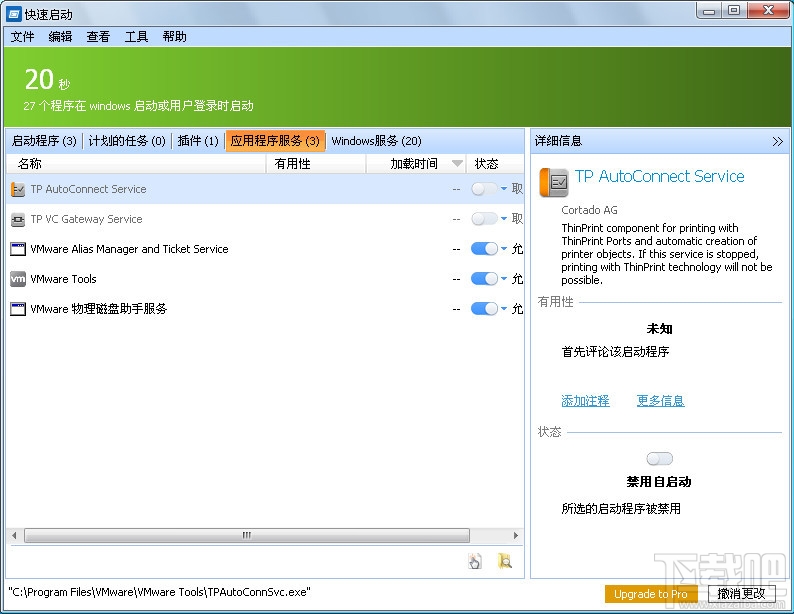Disable VMware 物理磁盘助手服务 startup switch
The image size is (794, 614).
coord(484,308)
